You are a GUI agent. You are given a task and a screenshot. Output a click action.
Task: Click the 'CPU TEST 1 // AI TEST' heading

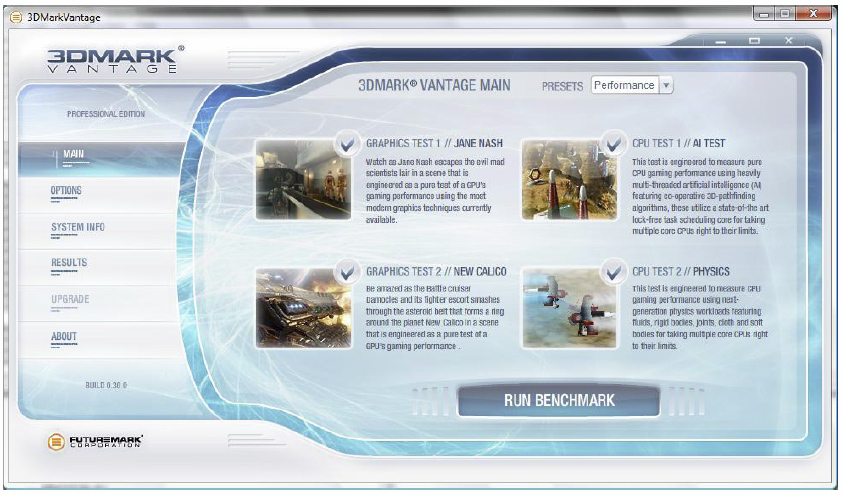tap(678, 144)
